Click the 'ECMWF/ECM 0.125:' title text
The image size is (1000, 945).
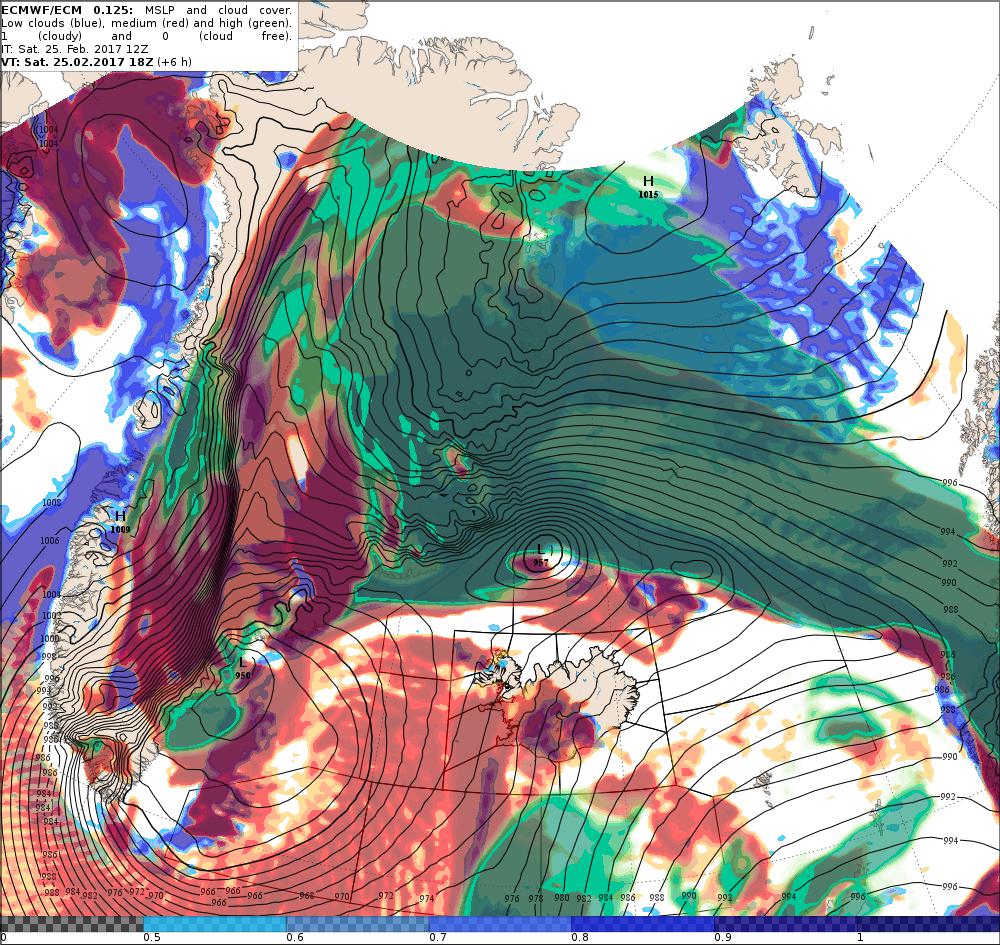click(x=68, y=10)
